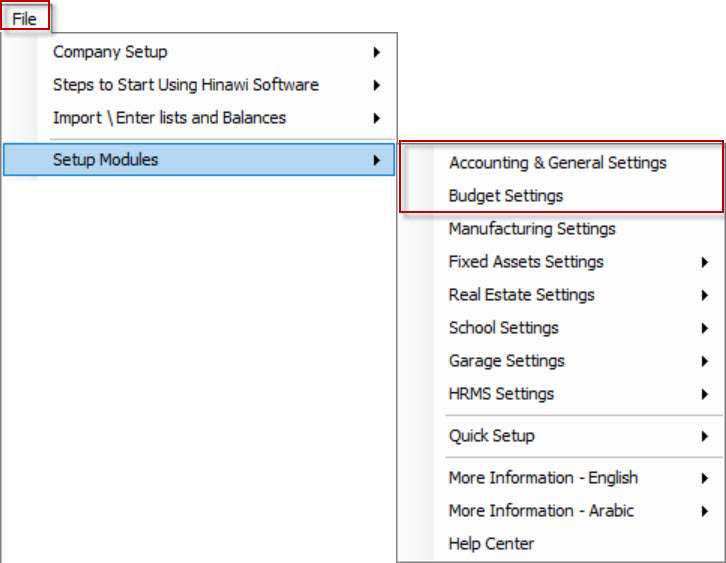Select Garage Settings item
The image size is (726, 563).
(561, 361)
